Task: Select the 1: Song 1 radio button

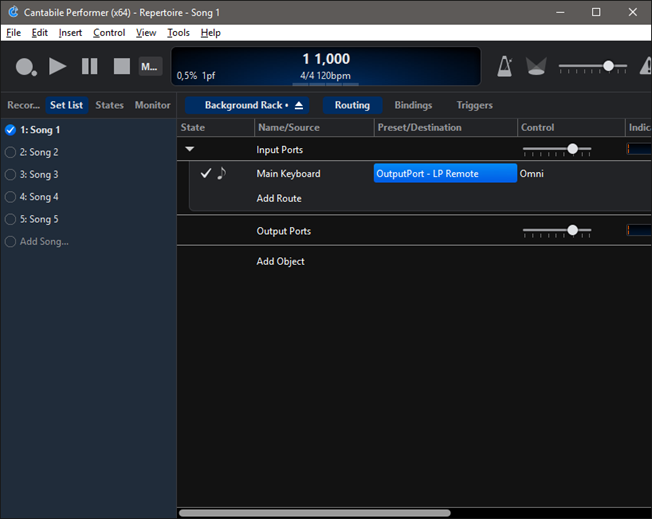Action: [10, 130]
